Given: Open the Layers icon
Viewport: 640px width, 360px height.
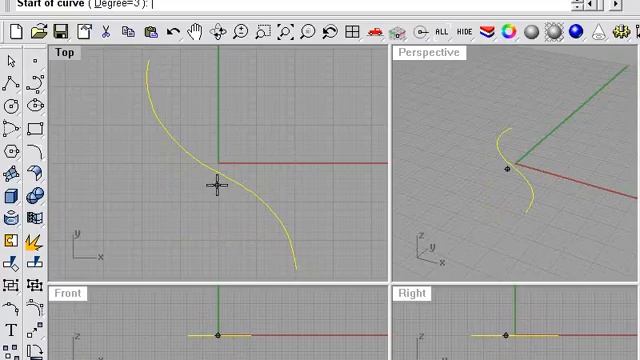Looking at the screenshot, I should coord(487,32).
